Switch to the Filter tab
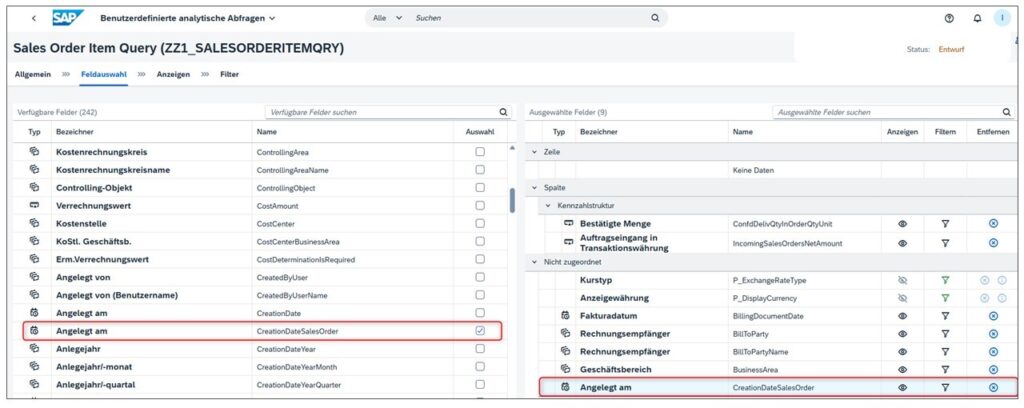The width and height of the screenshot is (1024, 408). click(x=229, y=74)
